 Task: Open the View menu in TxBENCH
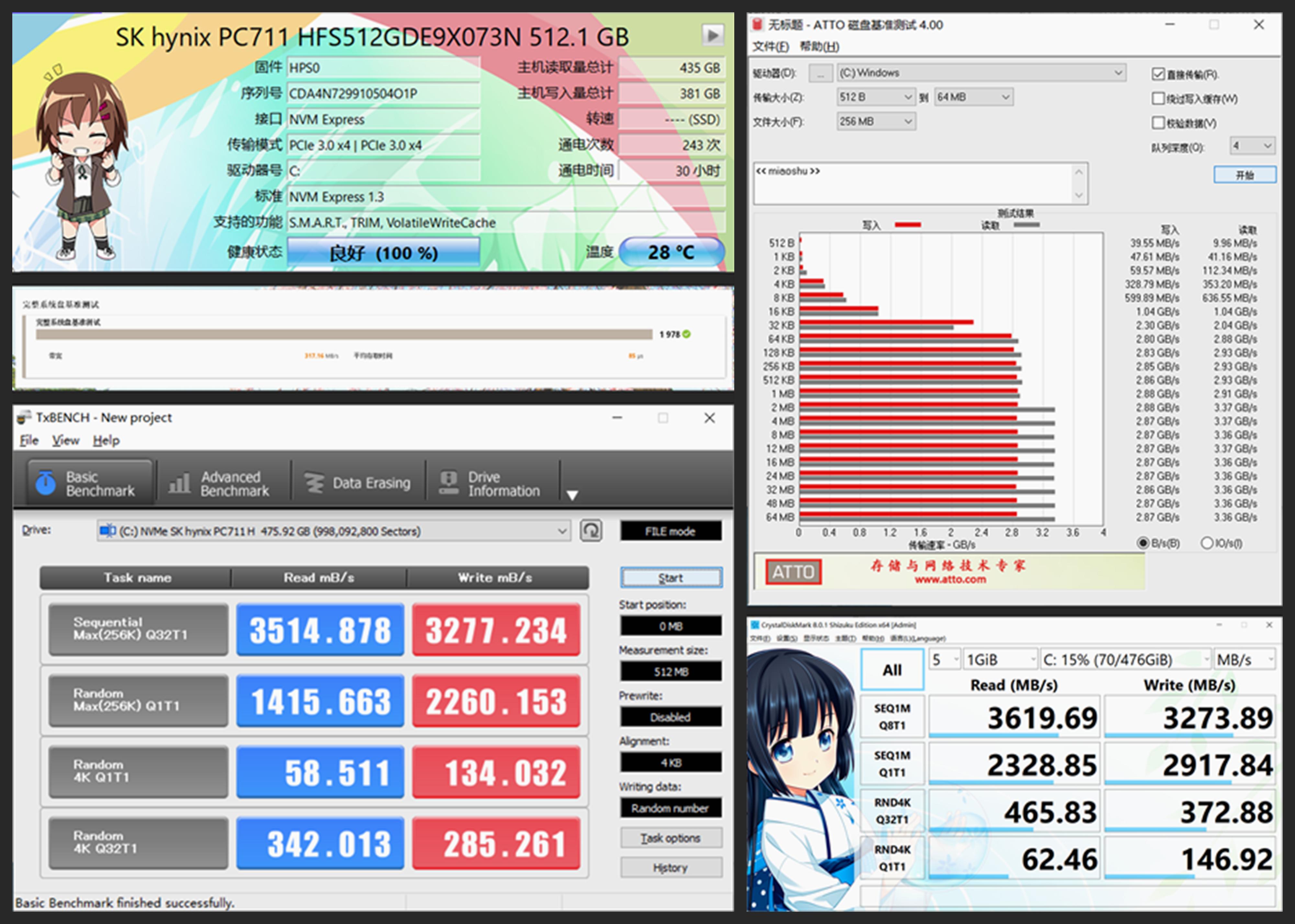click(x=65, y=440)
